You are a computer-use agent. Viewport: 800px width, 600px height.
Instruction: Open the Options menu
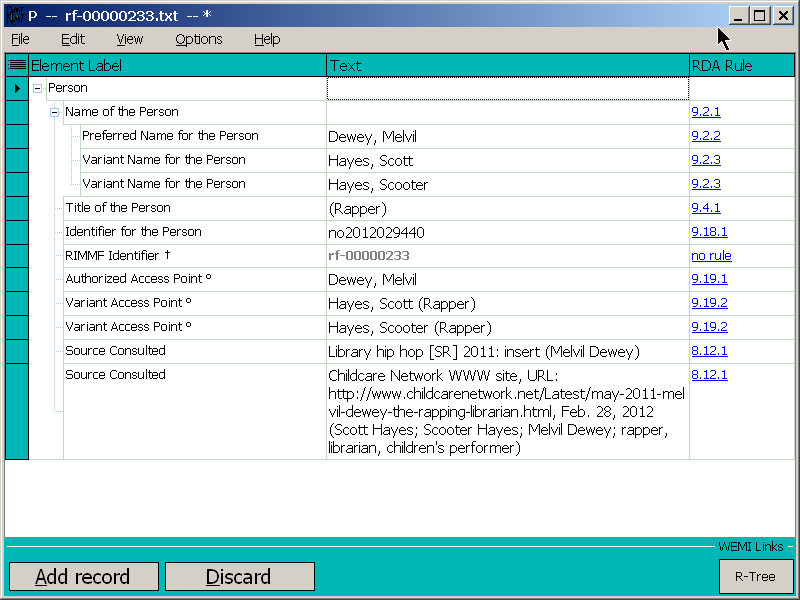pos(198,39)
